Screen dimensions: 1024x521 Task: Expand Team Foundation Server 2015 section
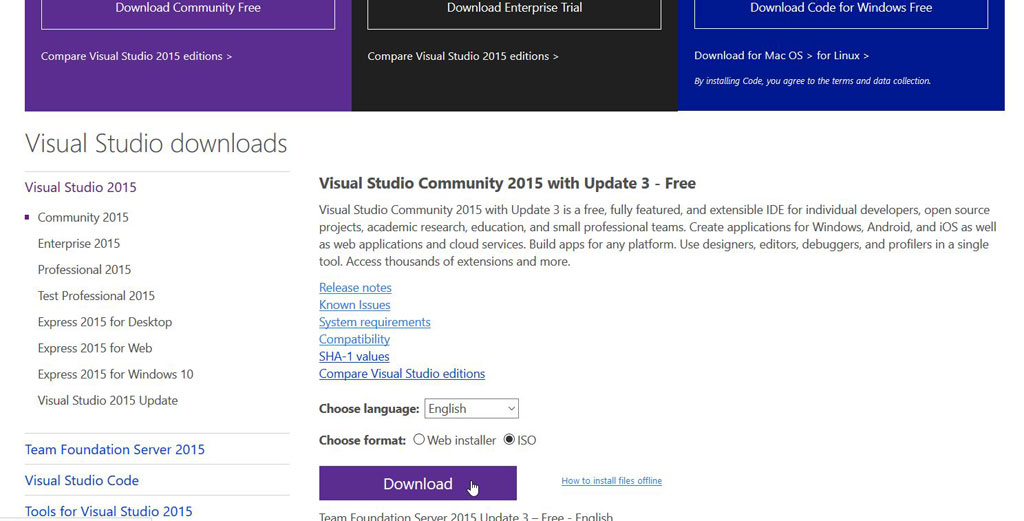pos(115,449)
